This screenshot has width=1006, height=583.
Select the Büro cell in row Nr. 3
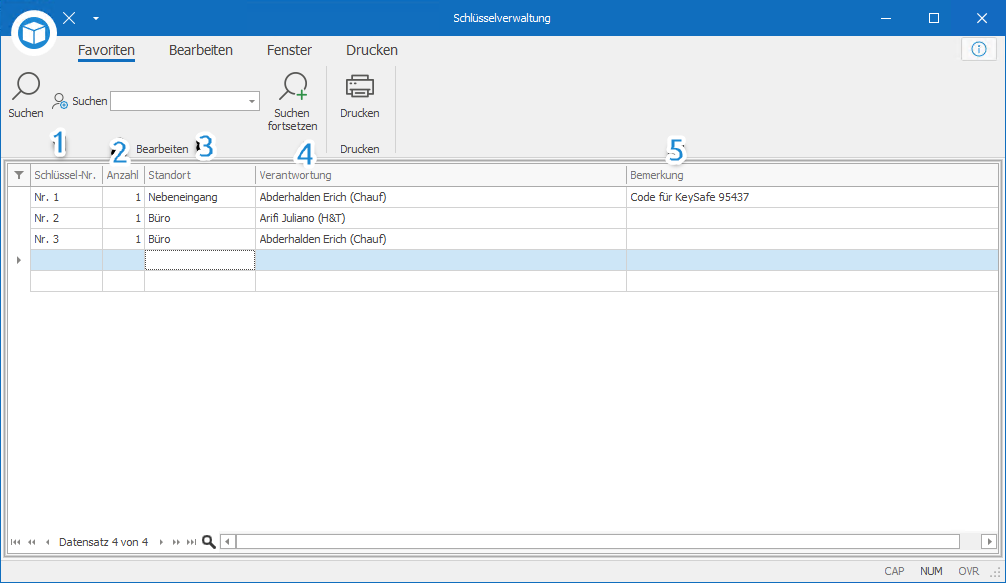click(200, 239)
